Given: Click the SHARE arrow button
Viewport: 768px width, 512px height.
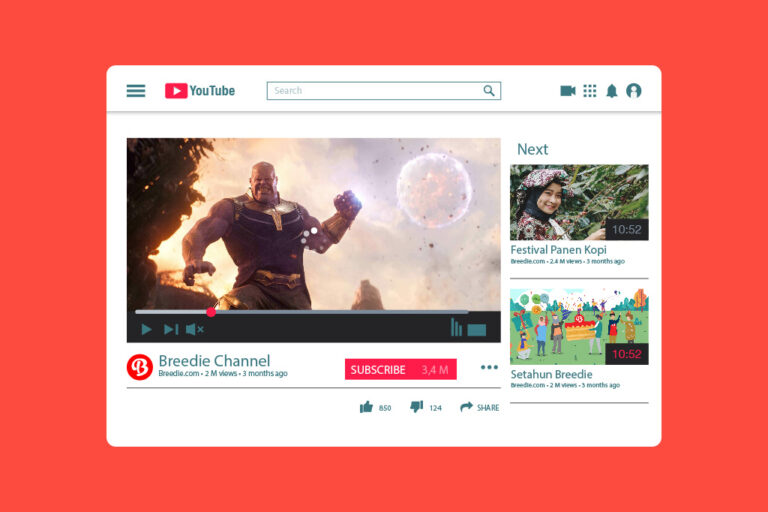Looking at the screenshot, I should coord(480,407).
